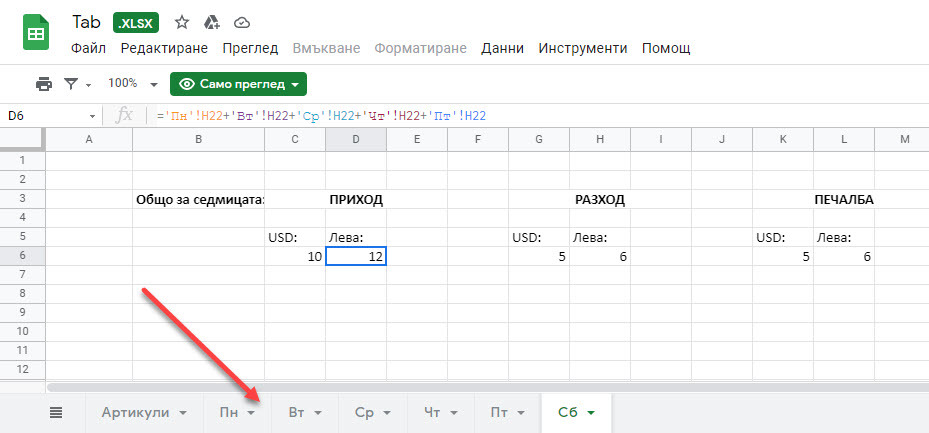929x433 pixels.
Task: Open the Пн sheet tab menu arrow
Action: point(253,412)
